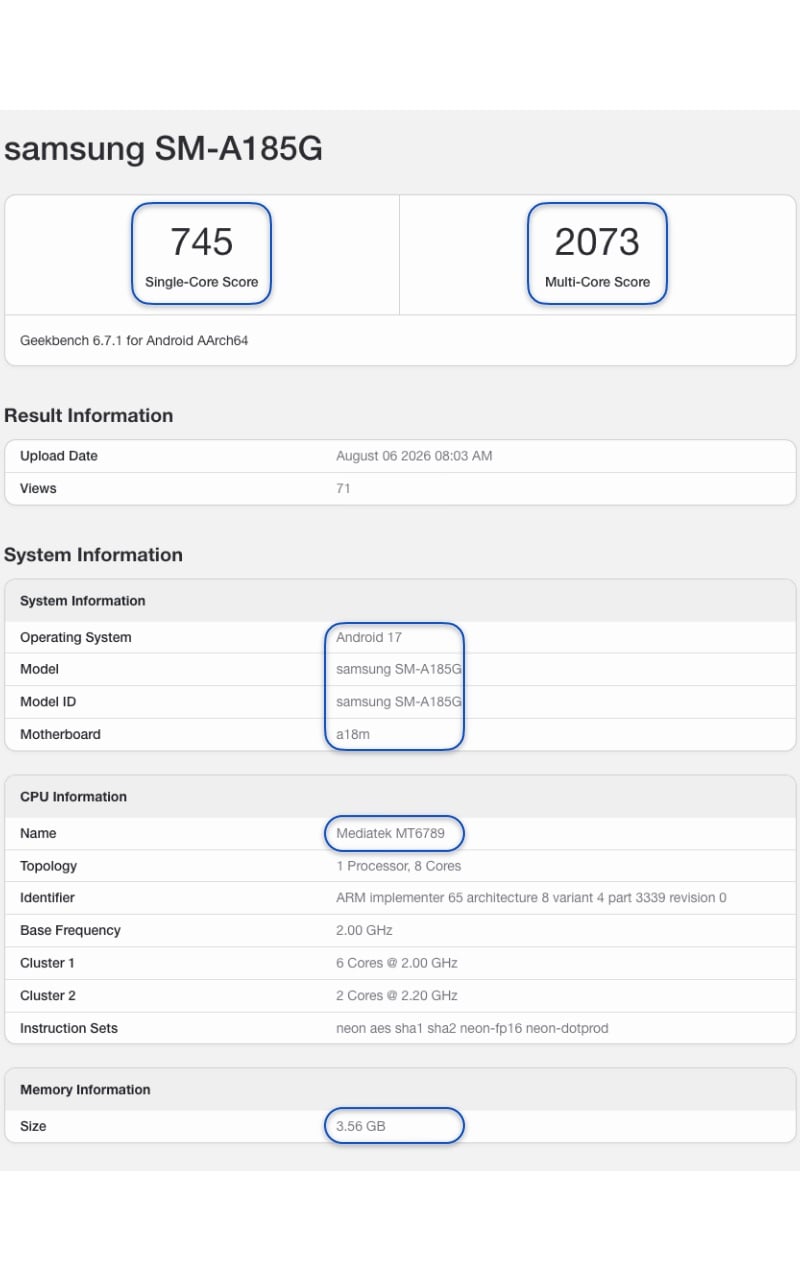Click the "CPU Information" table header

point(400,797)
